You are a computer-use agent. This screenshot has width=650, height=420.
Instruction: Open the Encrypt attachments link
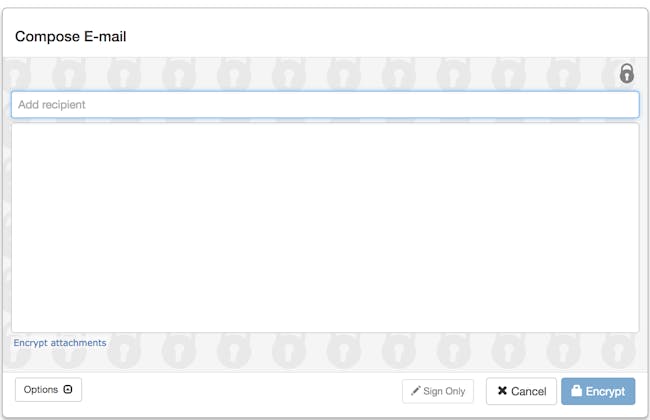[x=60, y=343]
